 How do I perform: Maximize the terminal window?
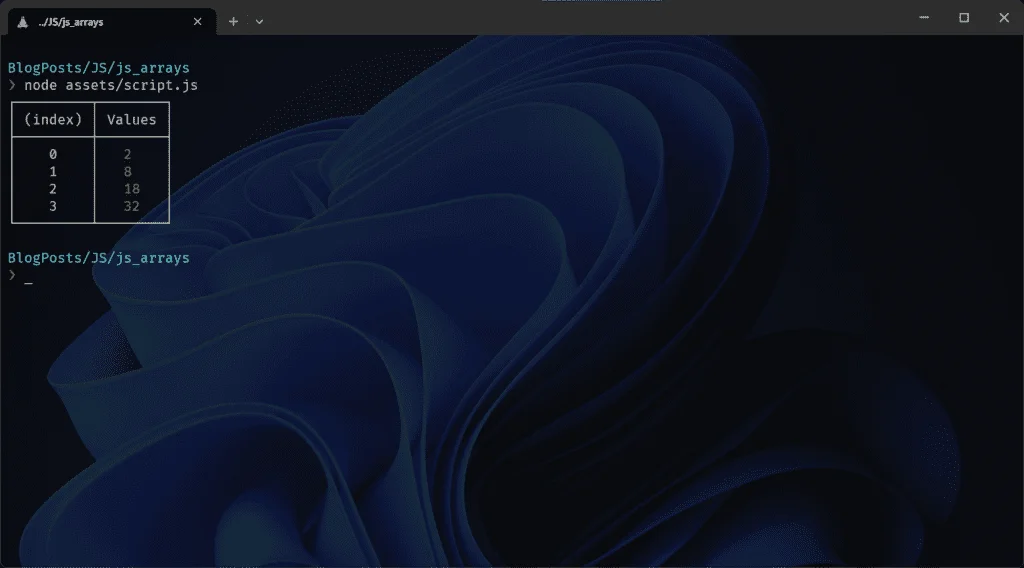tap(964, 18)
